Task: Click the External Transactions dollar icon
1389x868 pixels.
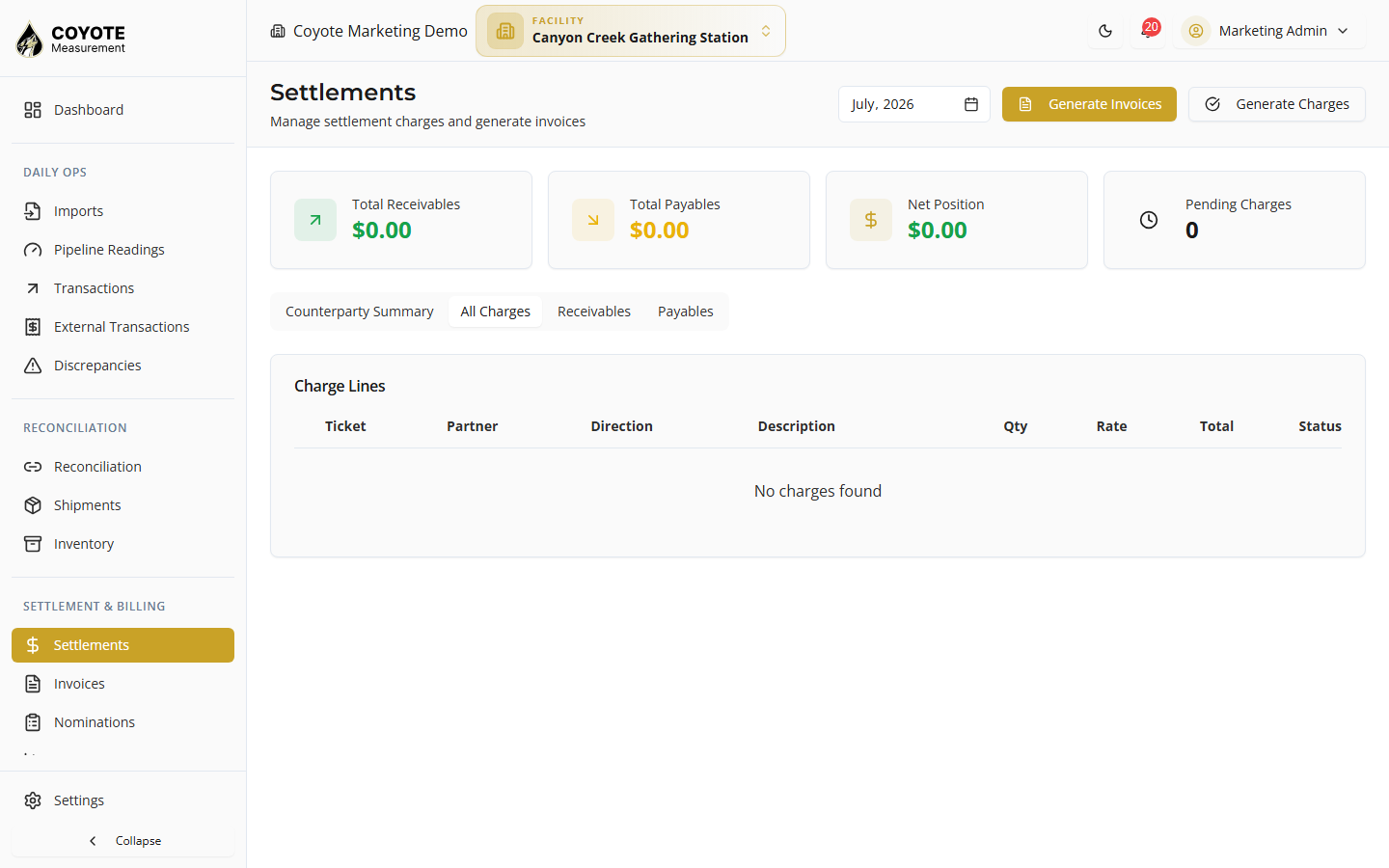Action: pos(33,327)
